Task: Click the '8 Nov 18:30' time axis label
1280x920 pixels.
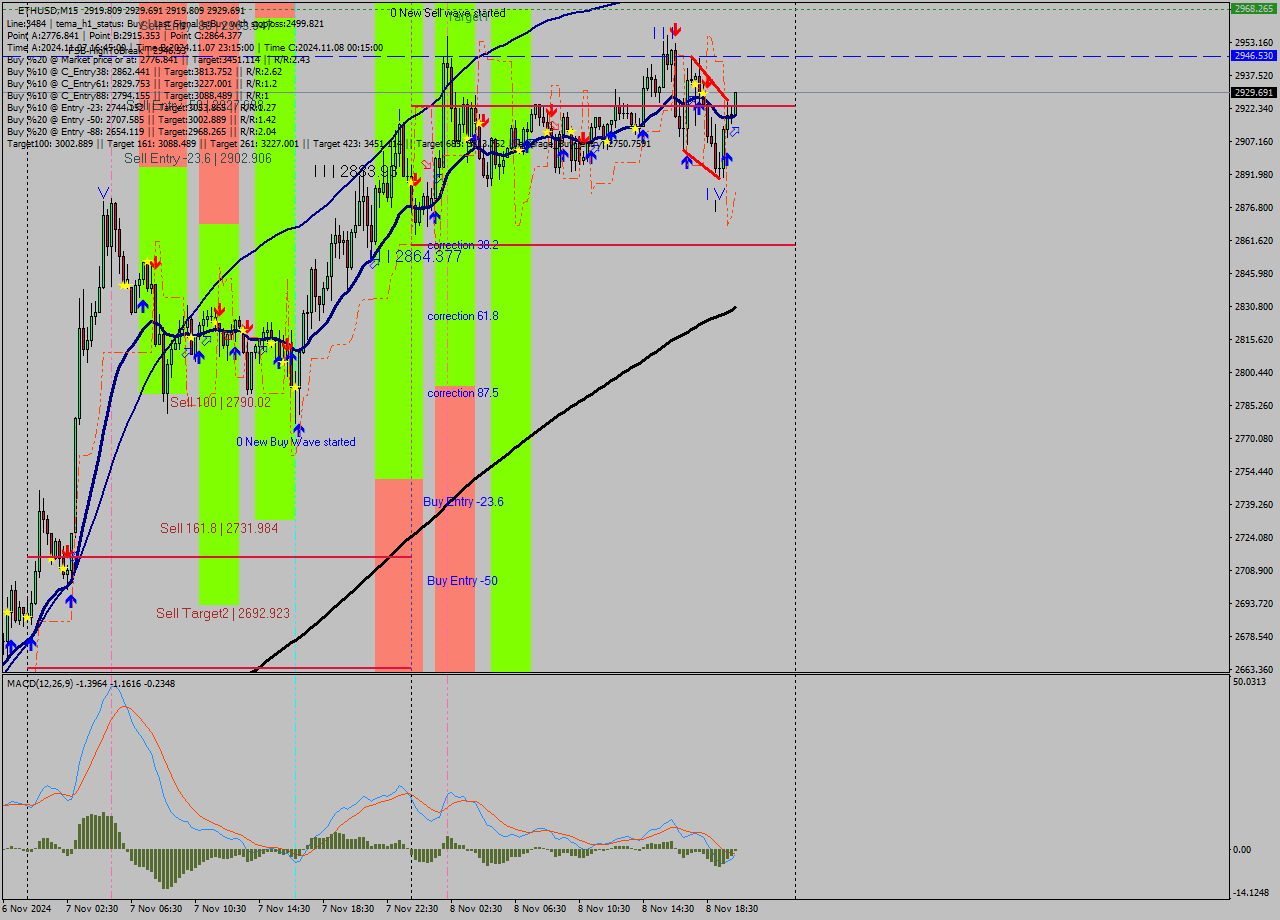Action: click(x=732, y=909)
